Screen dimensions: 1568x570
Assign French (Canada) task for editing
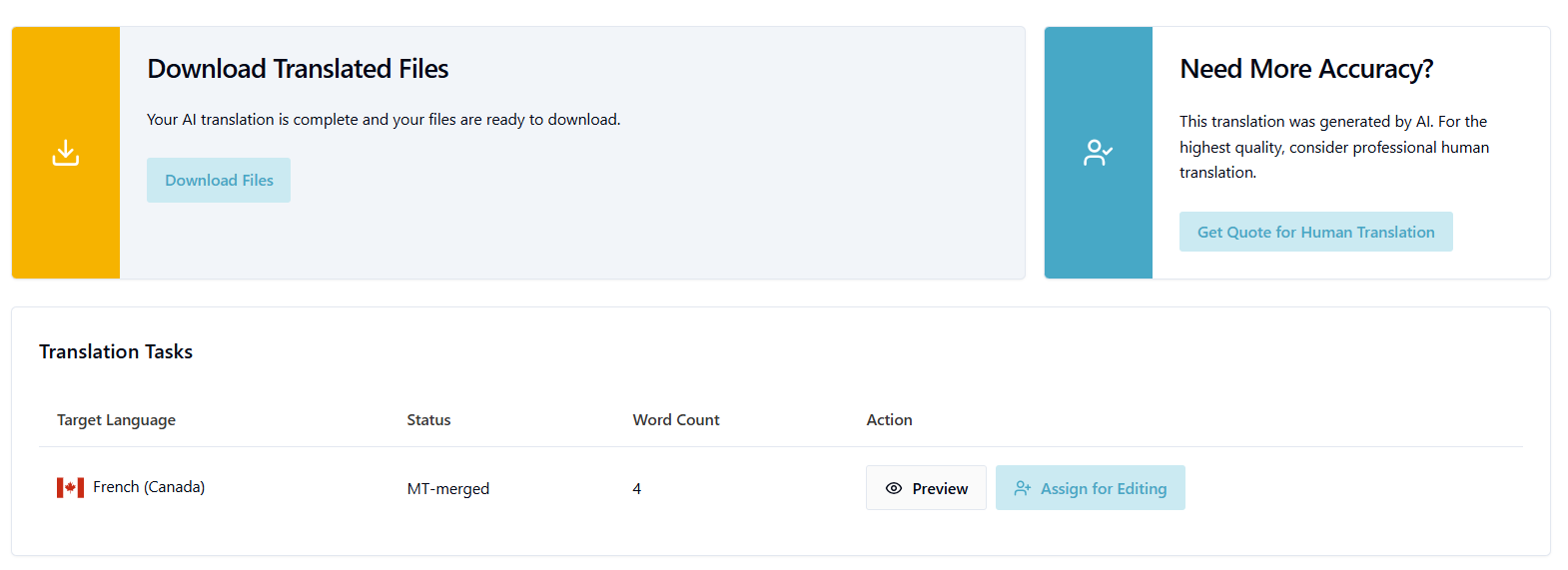click(x=1091, y=488)
